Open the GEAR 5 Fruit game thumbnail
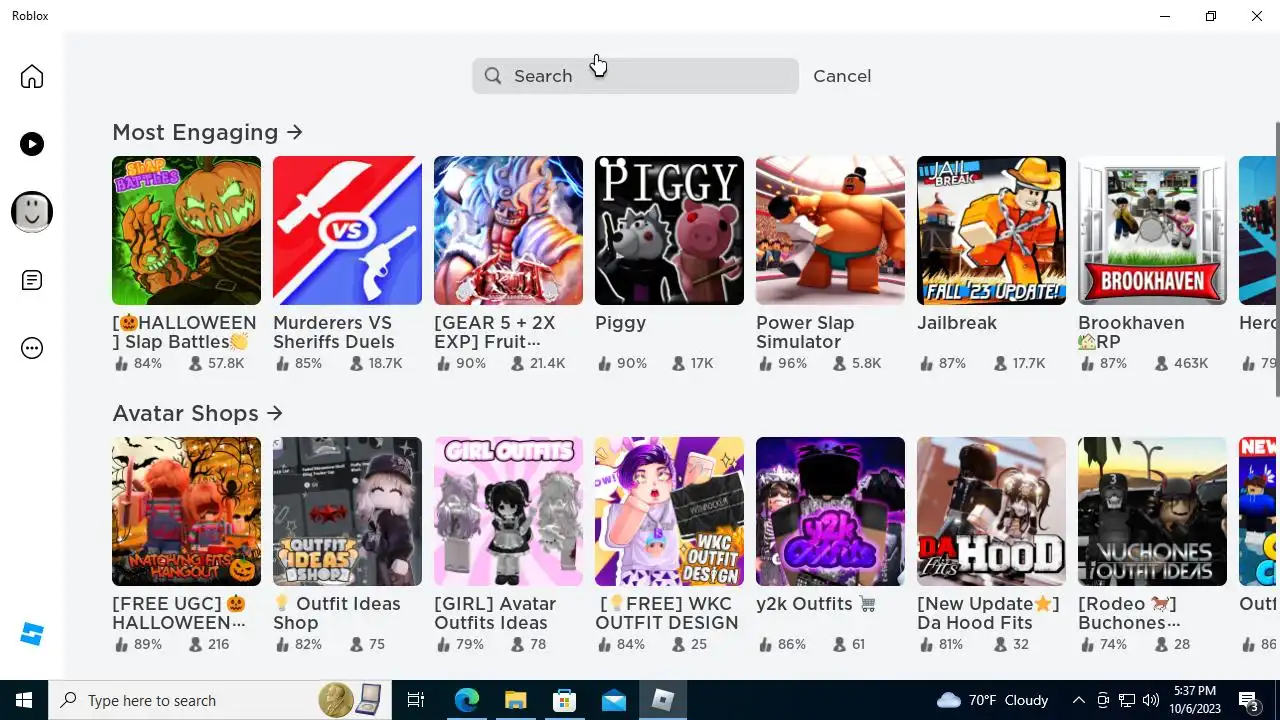The width and height of the screenshot is (1280, 720). click(508, 230)
